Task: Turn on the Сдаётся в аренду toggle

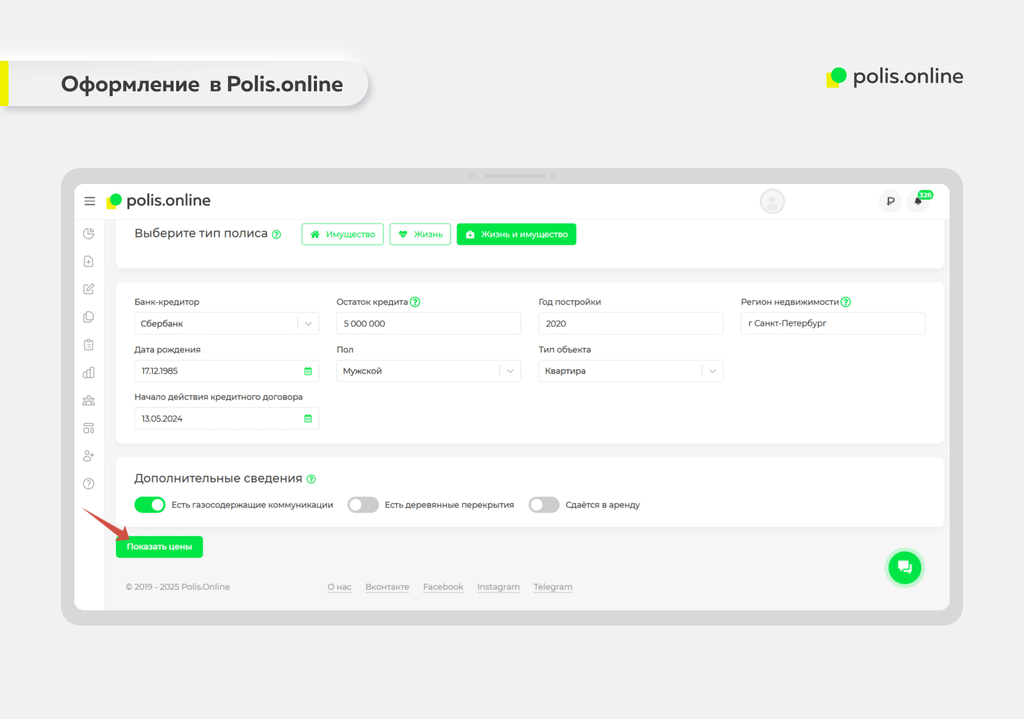Action: (544, 505)
